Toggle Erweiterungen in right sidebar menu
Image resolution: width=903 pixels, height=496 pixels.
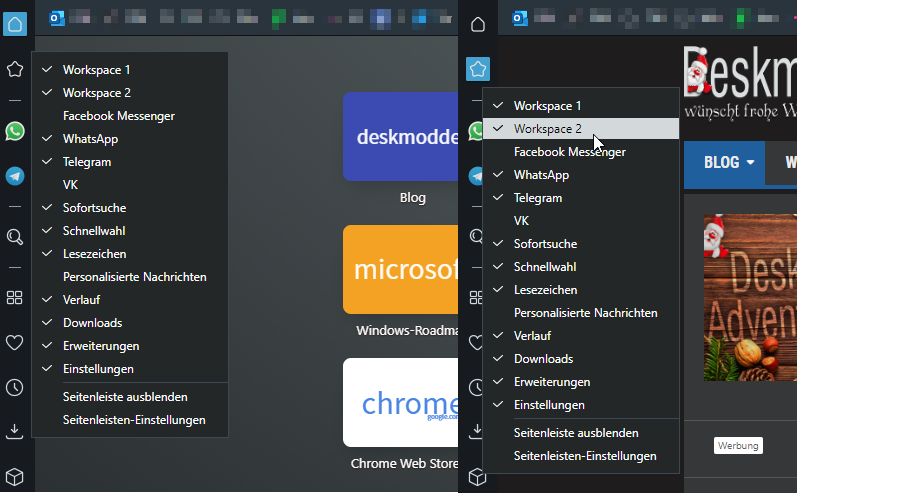click(581, 382)
